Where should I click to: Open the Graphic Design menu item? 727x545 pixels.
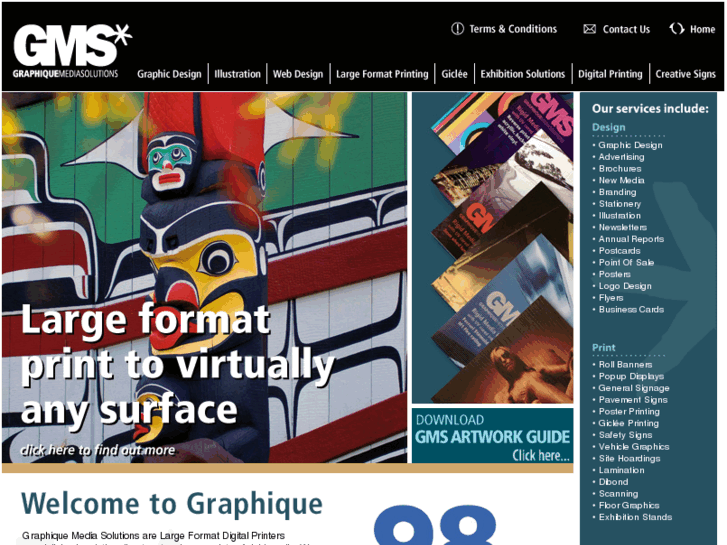[x=169, y=74]
